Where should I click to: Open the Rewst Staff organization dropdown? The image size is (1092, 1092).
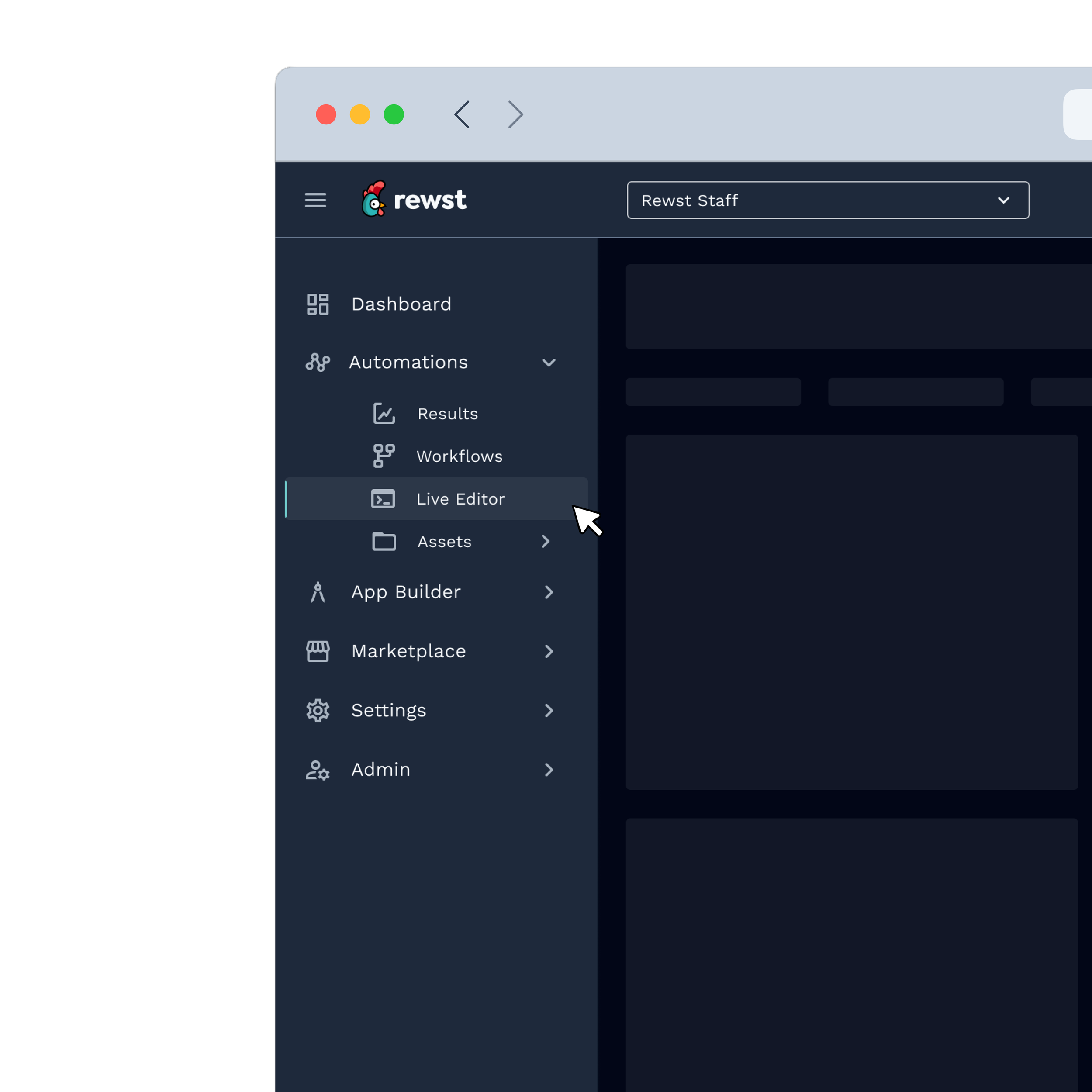pos(827,200)
